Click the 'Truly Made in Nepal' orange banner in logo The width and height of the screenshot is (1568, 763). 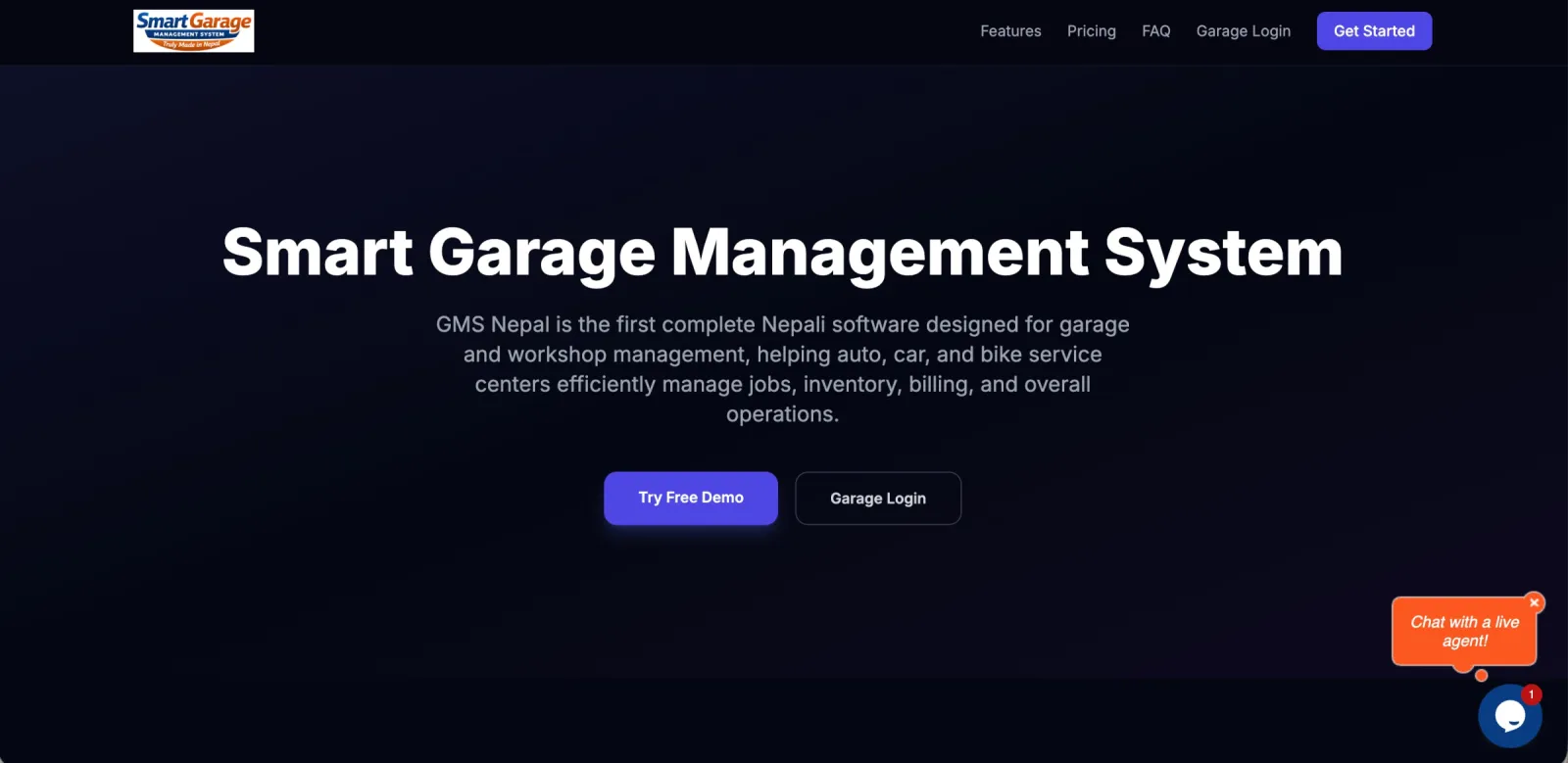(192, 44)
